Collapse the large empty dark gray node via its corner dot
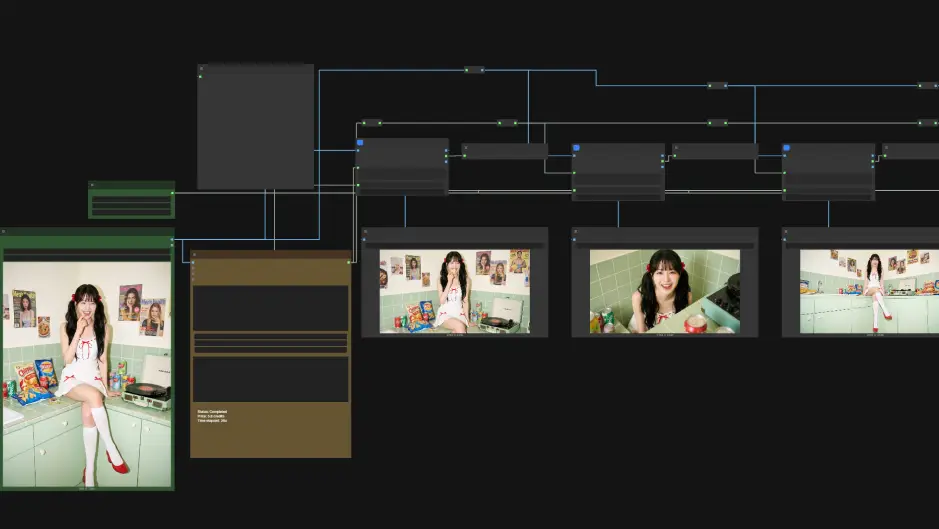 201,69
